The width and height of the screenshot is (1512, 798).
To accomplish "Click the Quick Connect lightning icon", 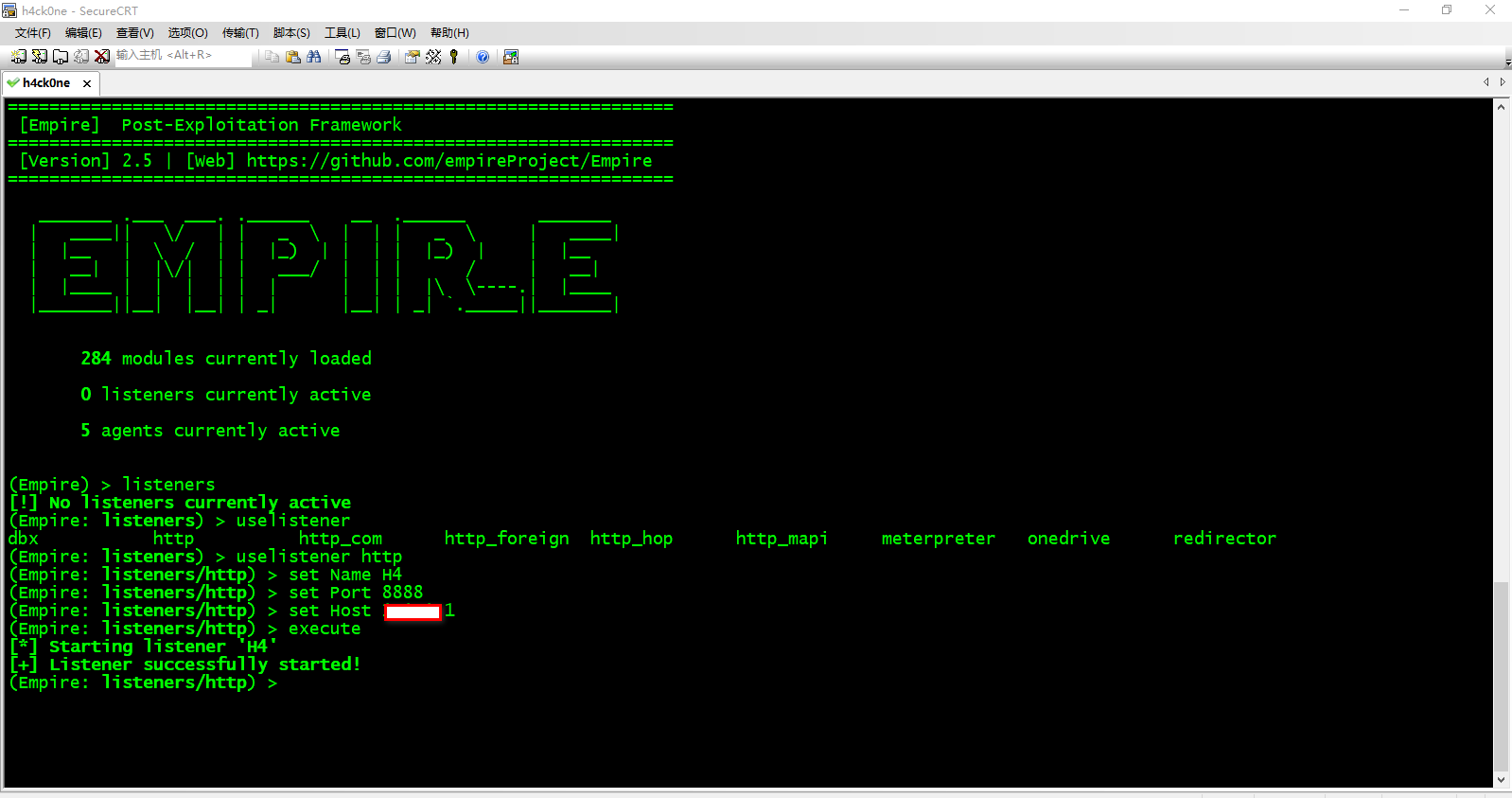I will [x=39, y=57].
